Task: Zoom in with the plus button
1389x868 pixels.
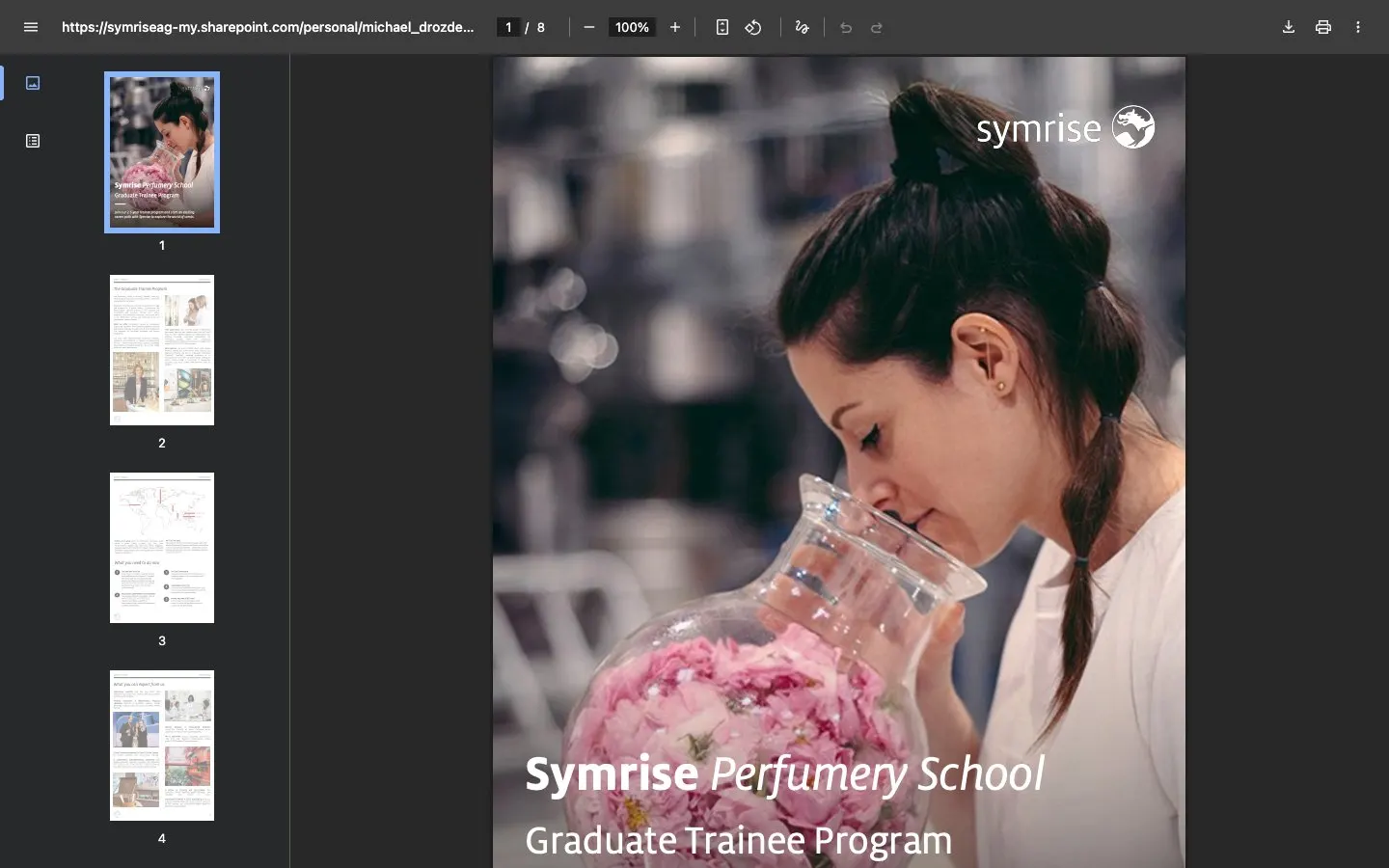Action: [675, 27]
